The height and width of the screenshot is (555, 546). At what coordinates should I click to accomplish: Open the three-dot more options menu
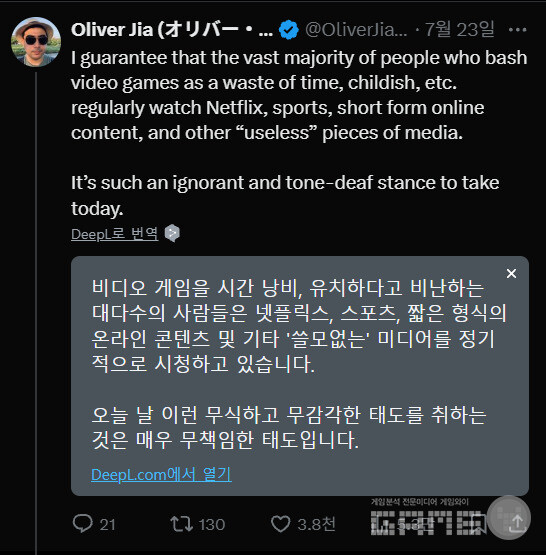click(517, 30)
